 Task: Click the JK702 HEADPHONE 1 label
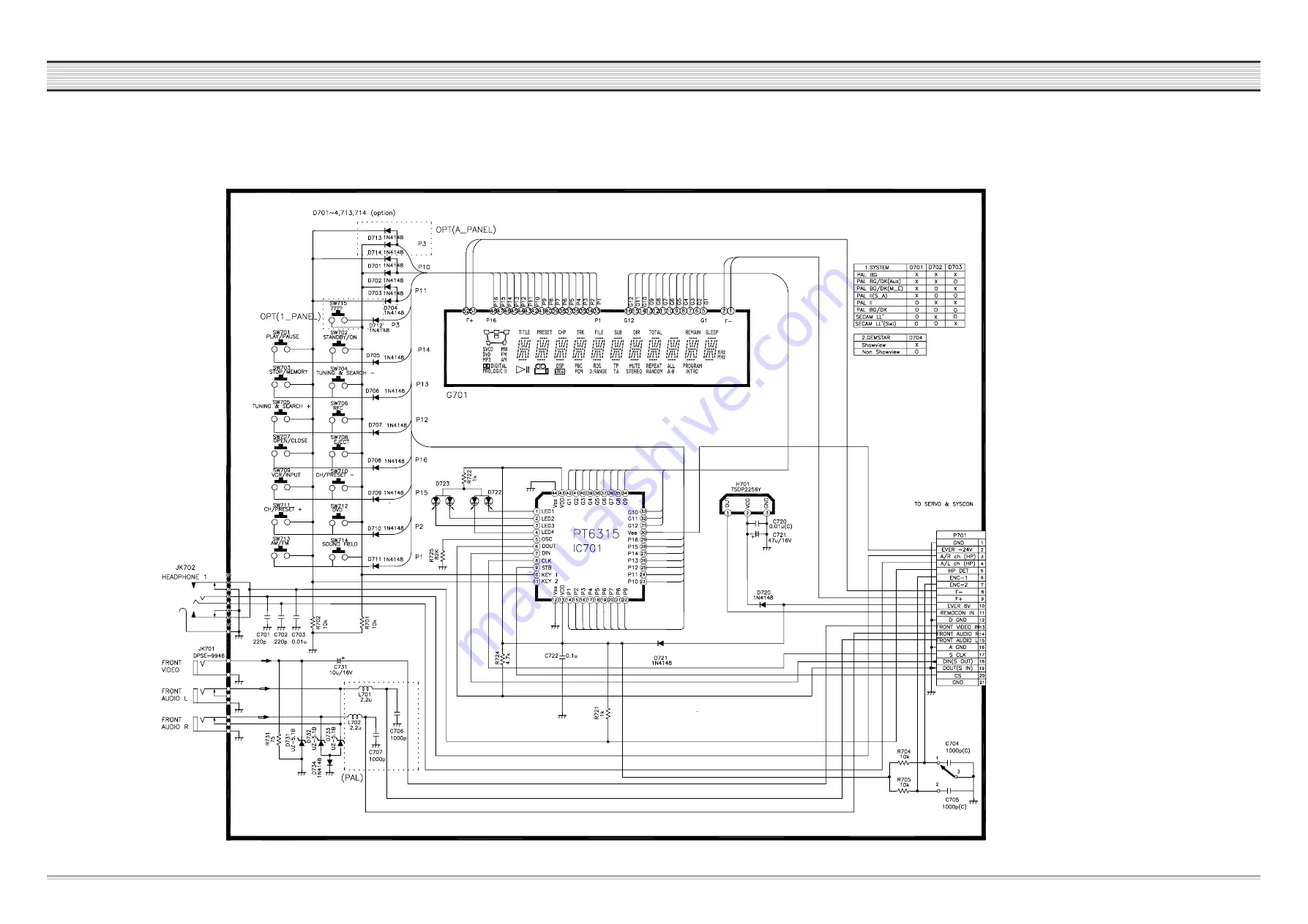(184, 572)
